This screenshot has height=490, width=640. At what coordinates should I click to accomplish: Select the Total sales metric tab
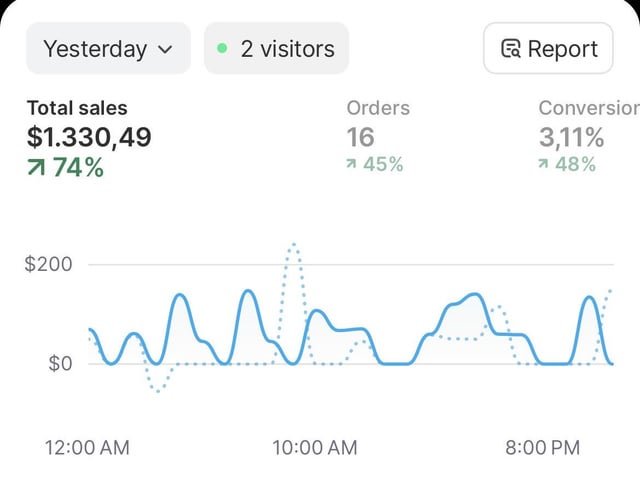tap(77, 108)
